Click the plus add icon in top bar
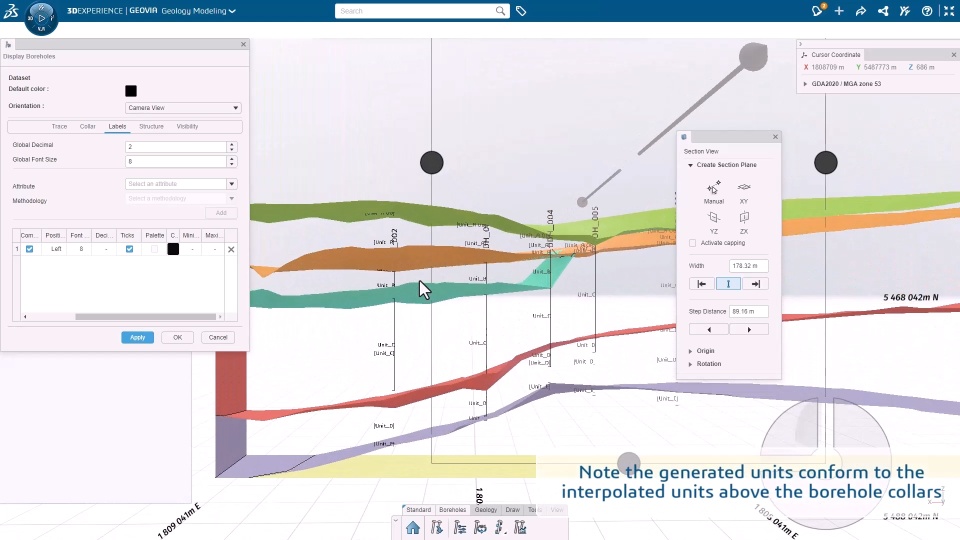The height and width of the screenshot is (540, 960). [839, 11]
